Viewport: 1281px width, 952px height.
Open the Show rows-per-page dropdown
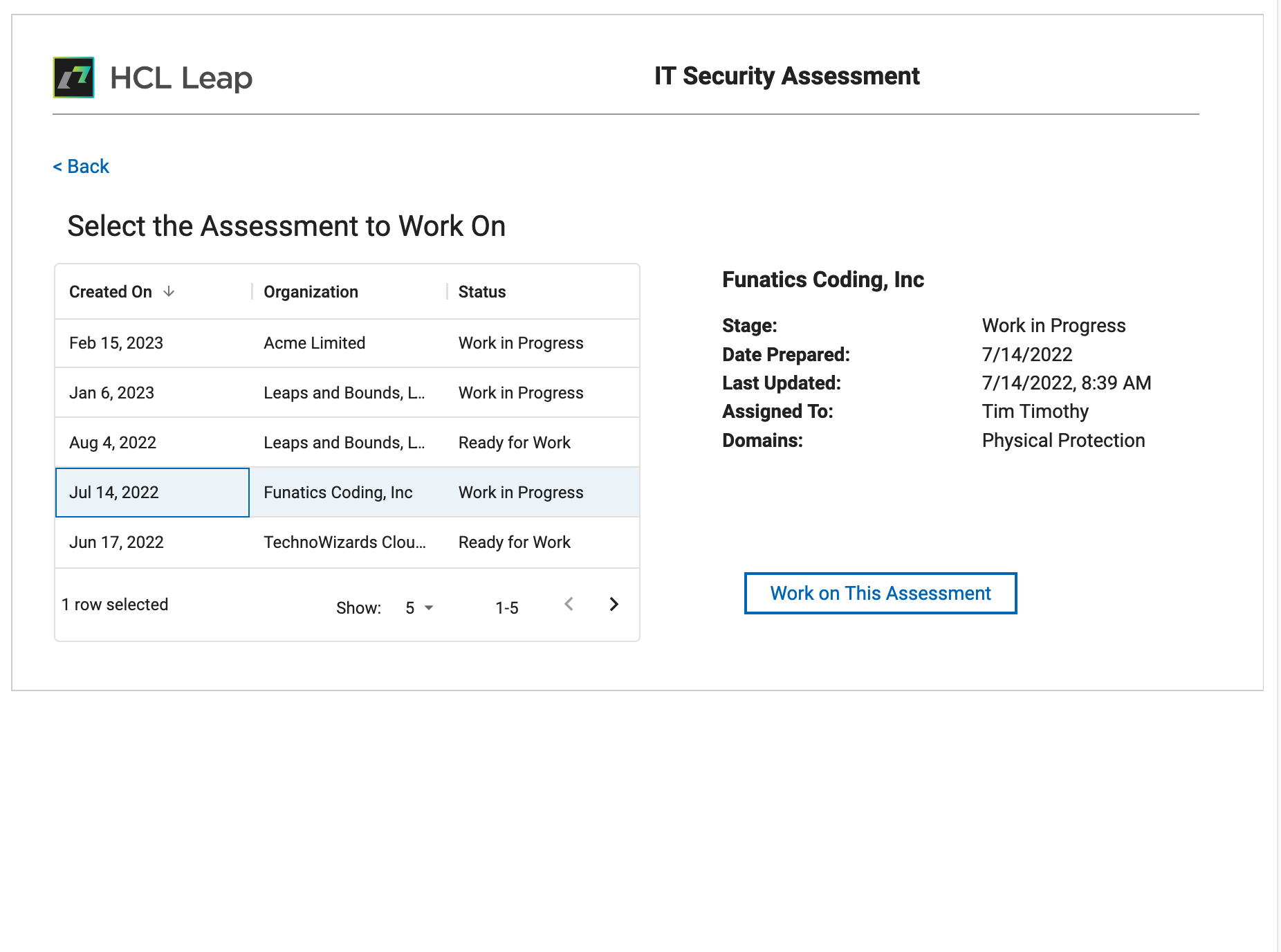click(x=419, y=607)
